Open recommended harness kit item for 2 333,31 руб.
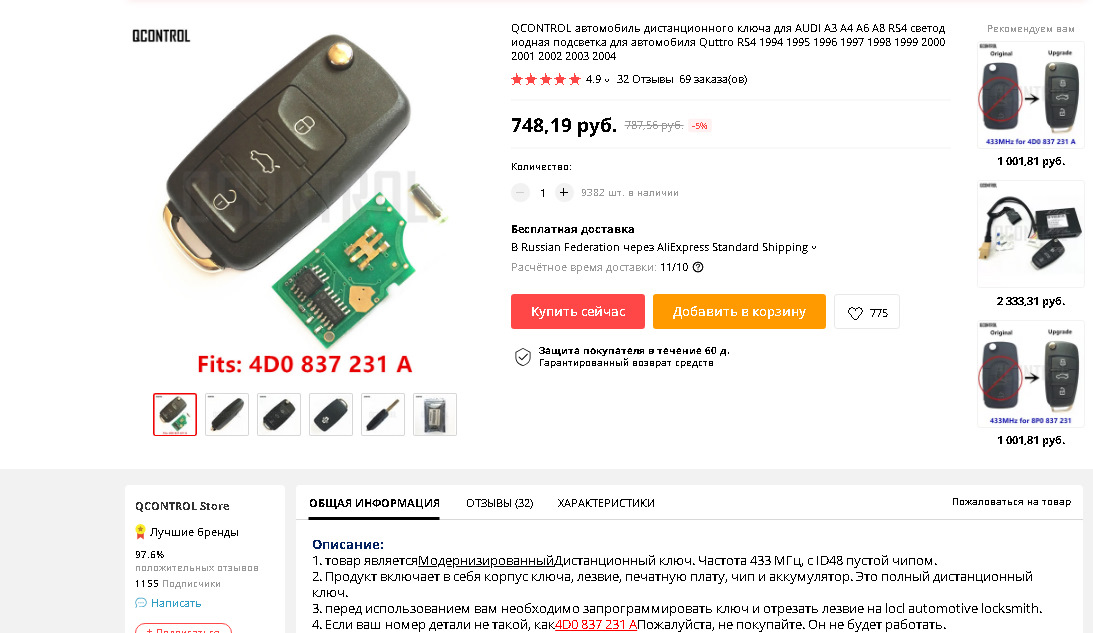This screenshot has height=633, width=1093. pyautogui.click(x=1030, y=234)
